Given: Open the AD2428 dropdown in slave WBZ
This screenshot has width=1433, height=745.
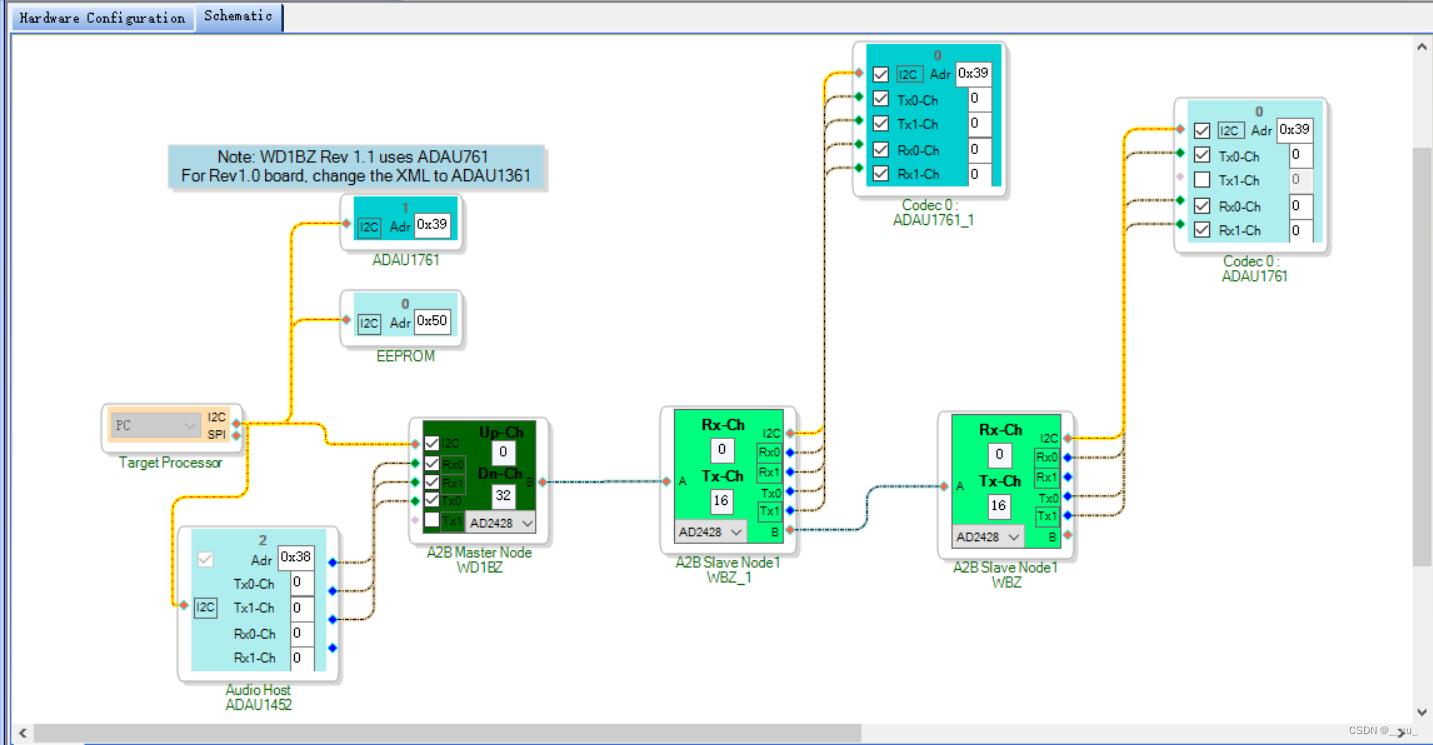Looking at the screenshot, I should (x=988, y=537).
